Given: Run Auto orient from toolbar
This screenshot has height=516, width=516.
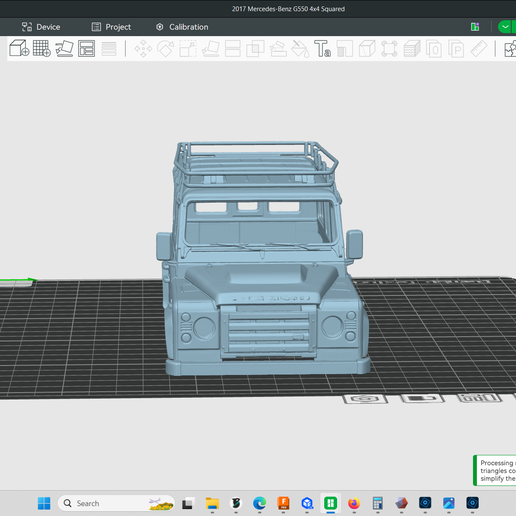Looking at the screenshot, I should tap(64, 49).
